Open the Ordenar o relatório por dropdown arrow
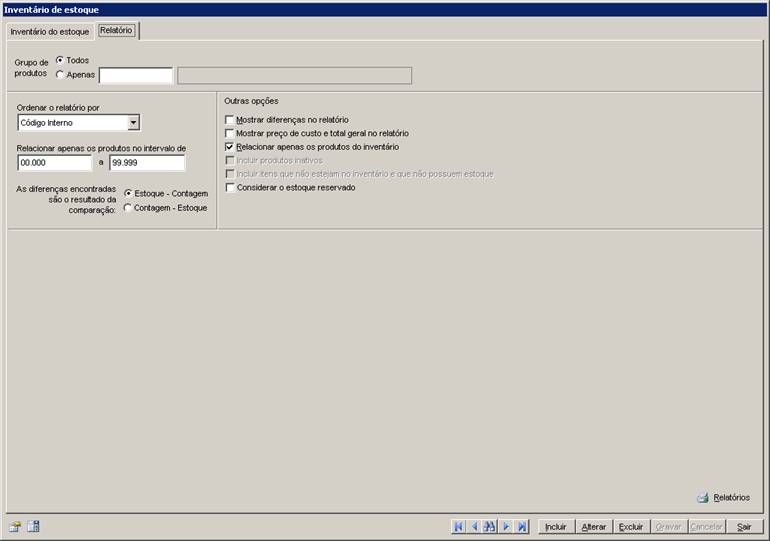770x541 pixels. click(x=134, y=123)
